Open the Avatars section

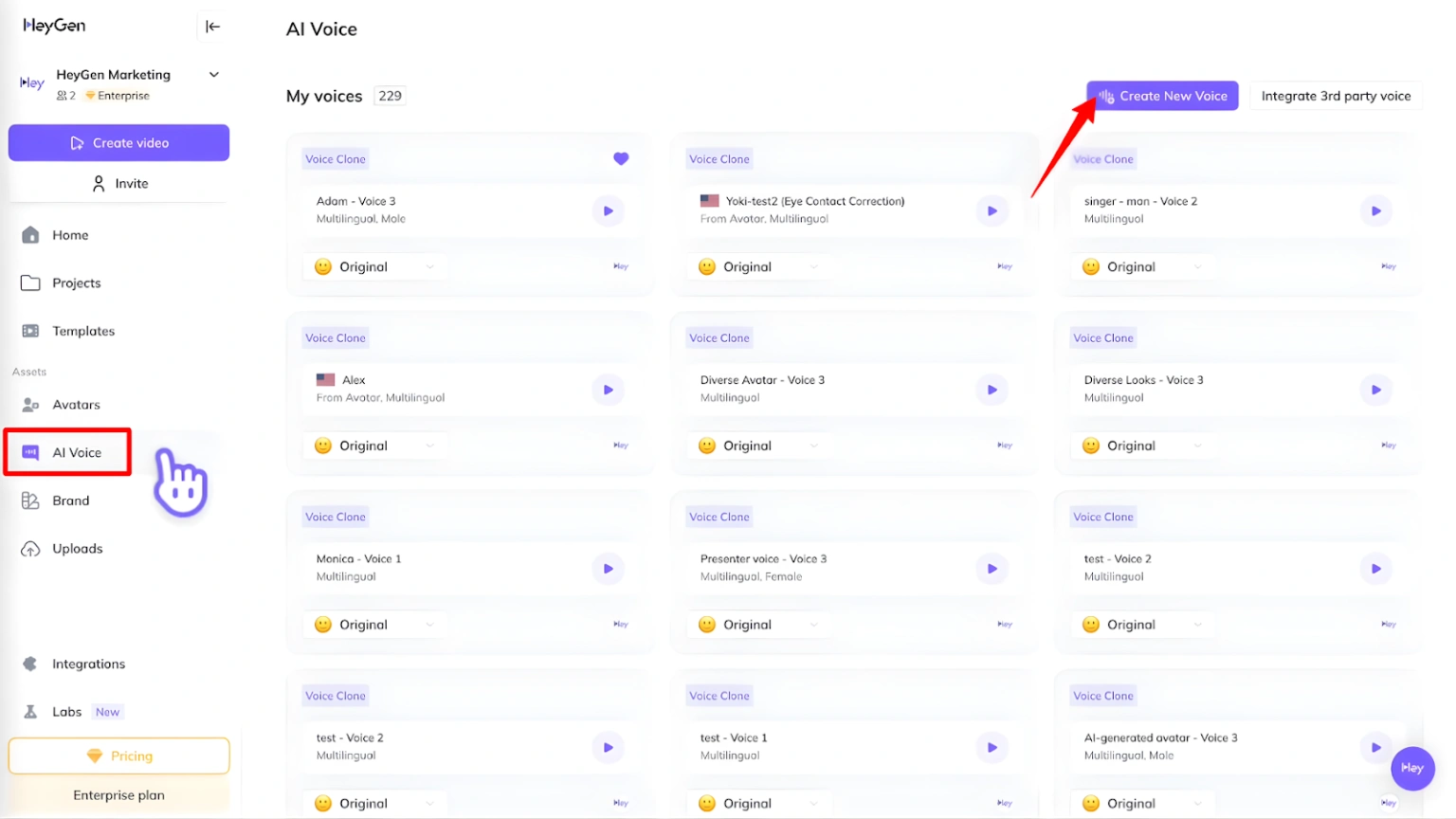[76, 405]
